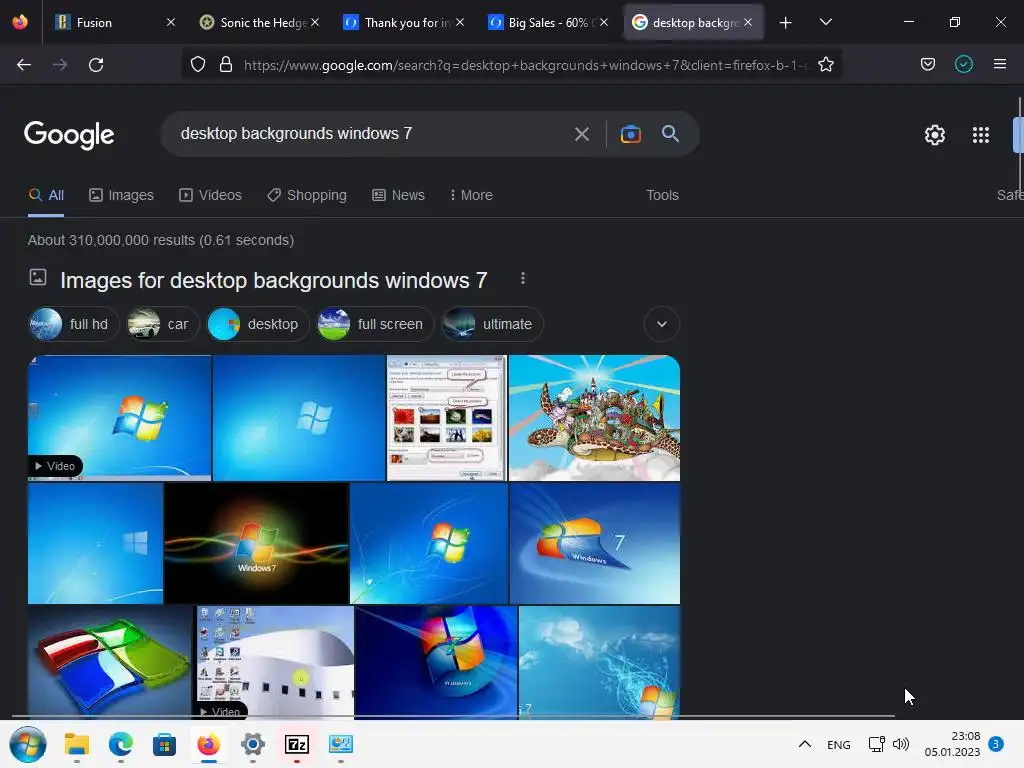Open Images for desktop backgrounds windows 7 link
The image size is (1024, 768).
(274, 280)
